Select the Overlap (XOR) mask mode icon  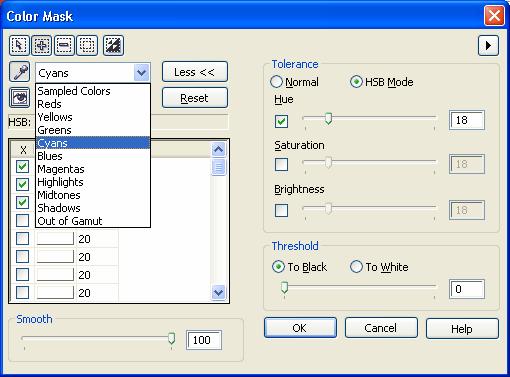(x=87, y=45)
